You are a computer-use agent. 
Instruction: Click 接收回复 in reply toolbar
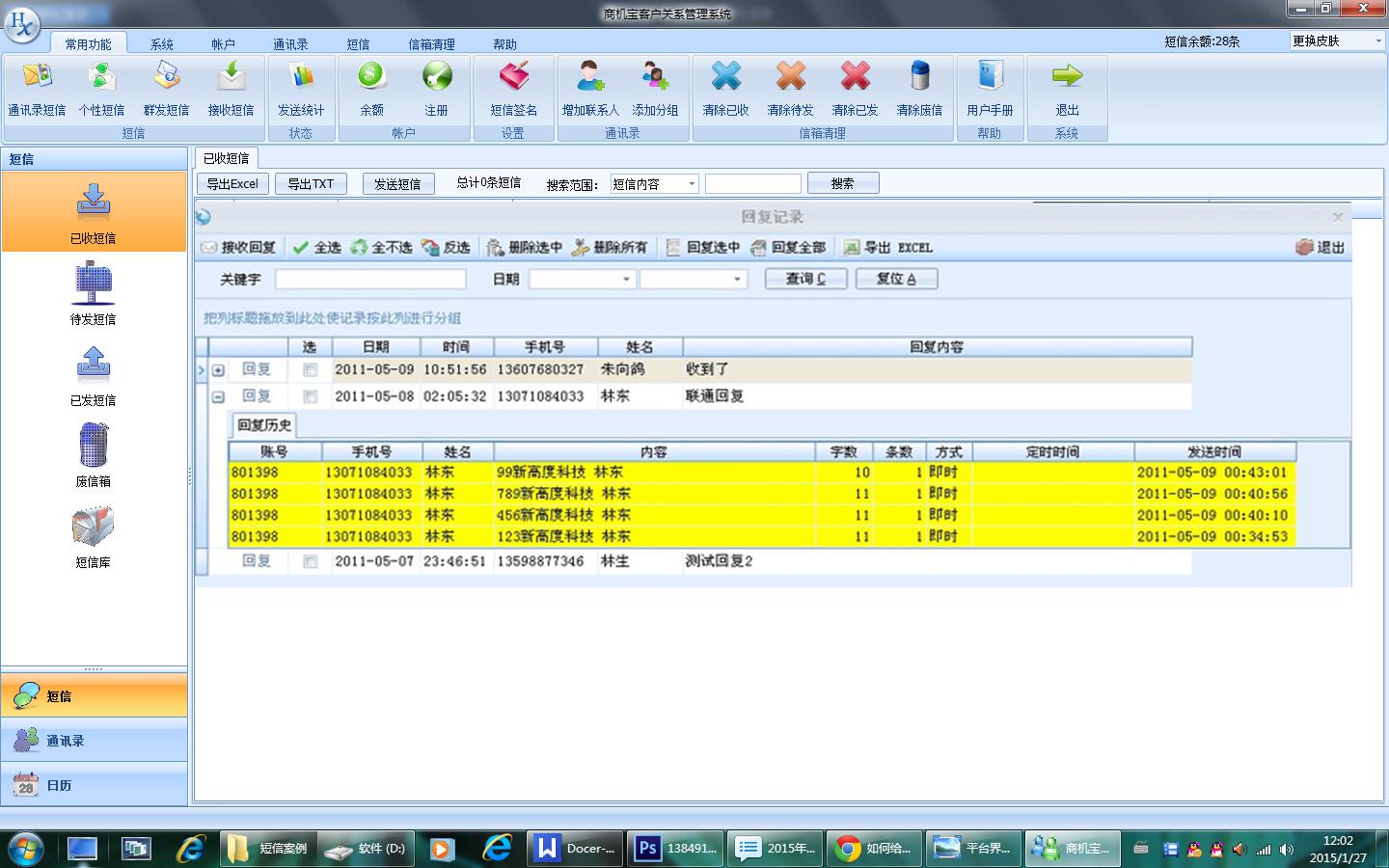point(238,248)
